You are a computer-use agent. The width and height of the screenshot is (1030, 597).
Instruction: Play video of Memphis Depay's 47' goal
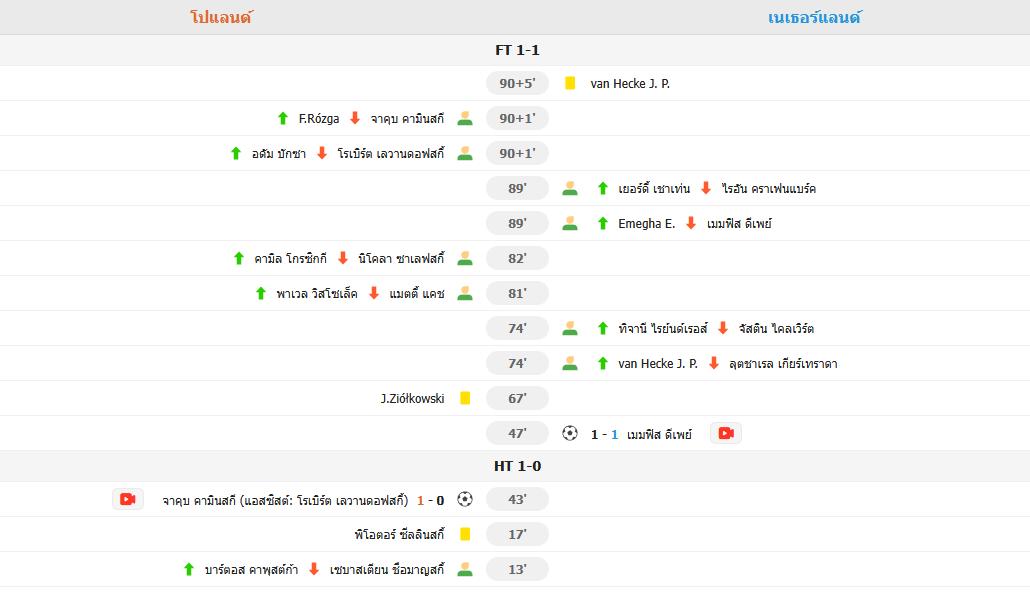click(x=726, y=433)
